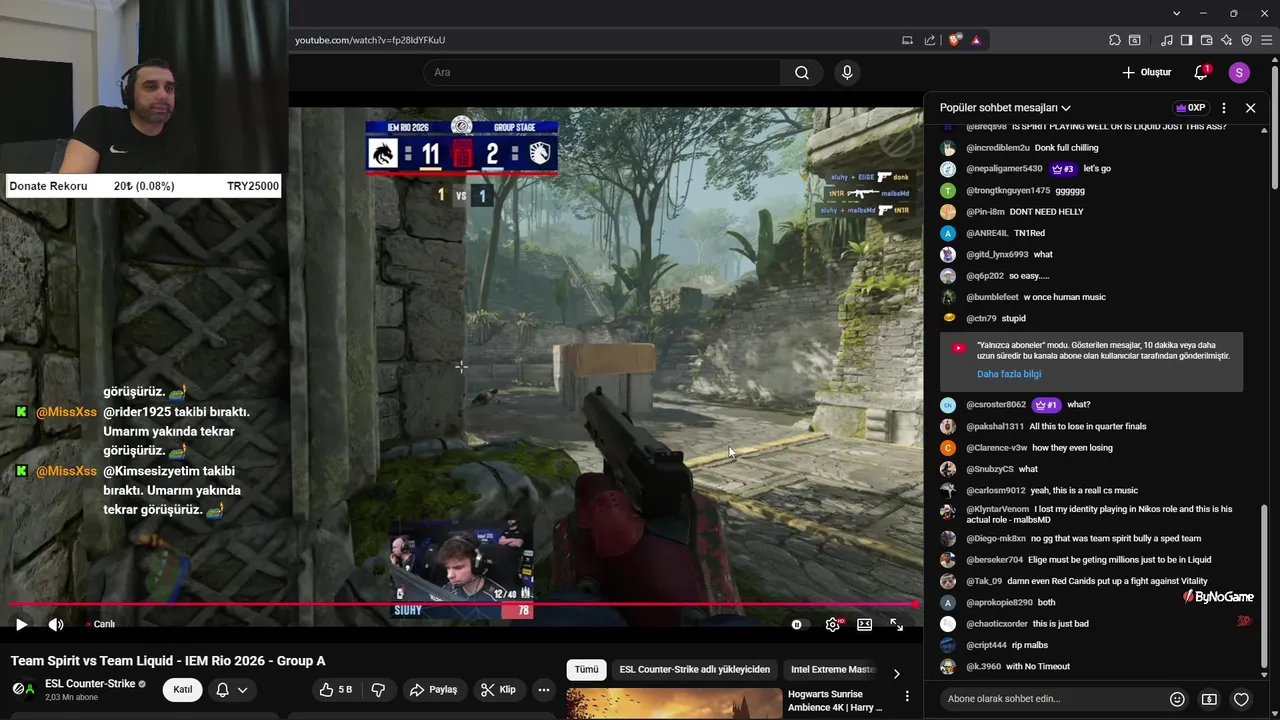Open the Leo AI sparkle icon
This screenshot has width=1280, height=720.
(x=1226, y=40)
